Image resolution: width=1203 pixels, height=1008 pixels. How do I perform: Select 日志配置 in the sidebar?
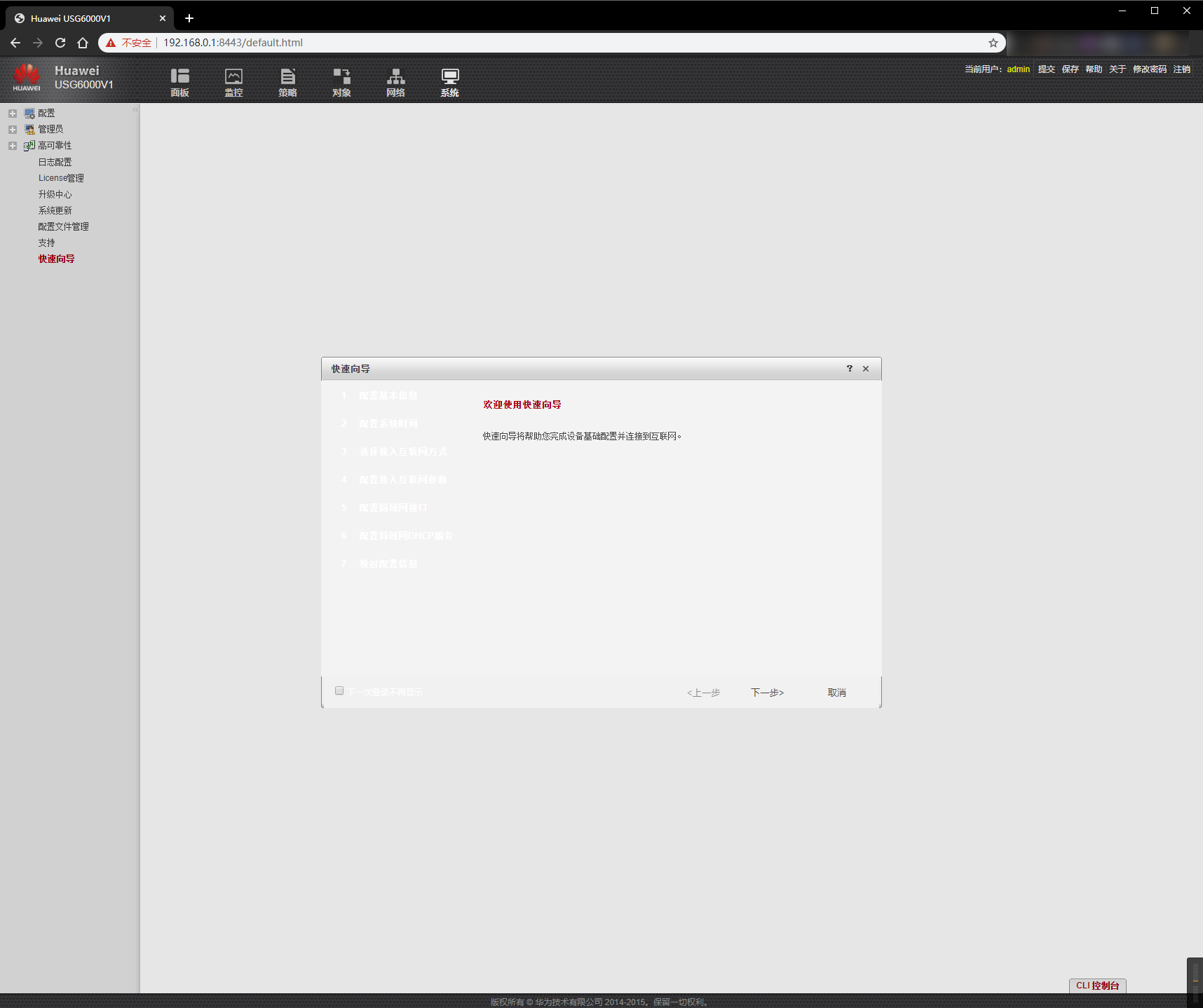55,162
